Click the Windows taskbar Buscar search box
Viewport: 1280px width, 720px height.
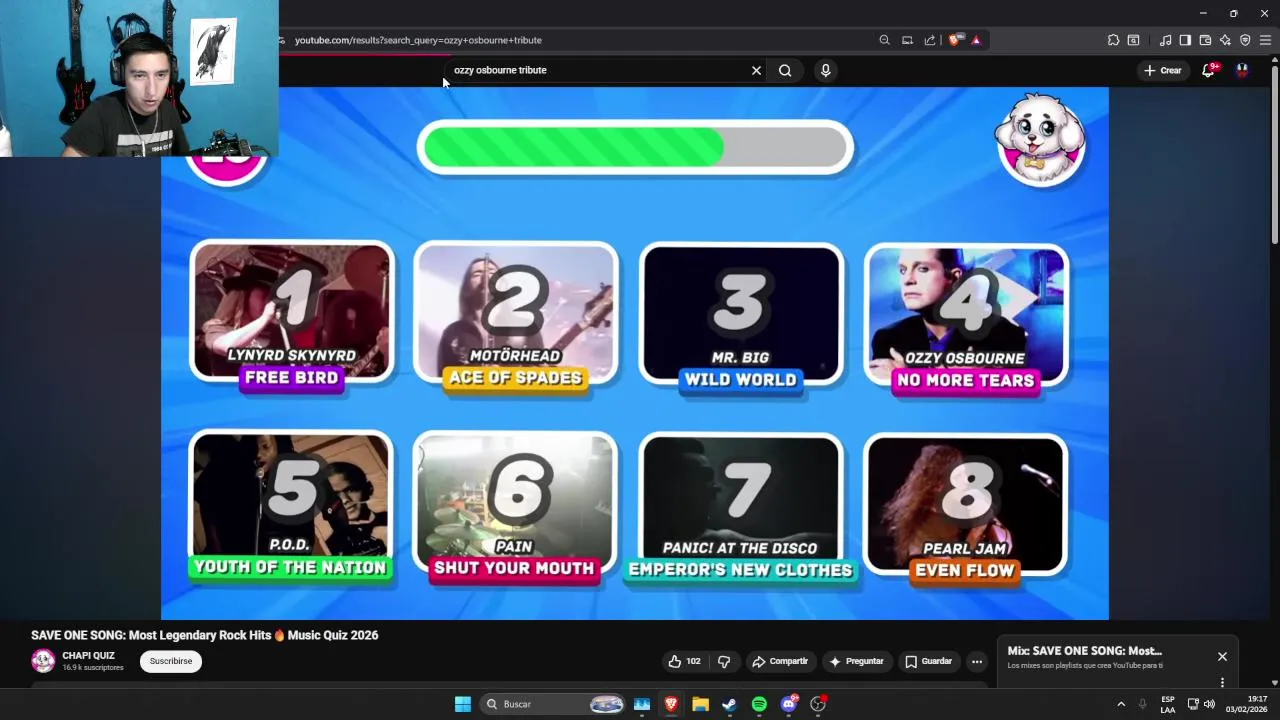552,704
